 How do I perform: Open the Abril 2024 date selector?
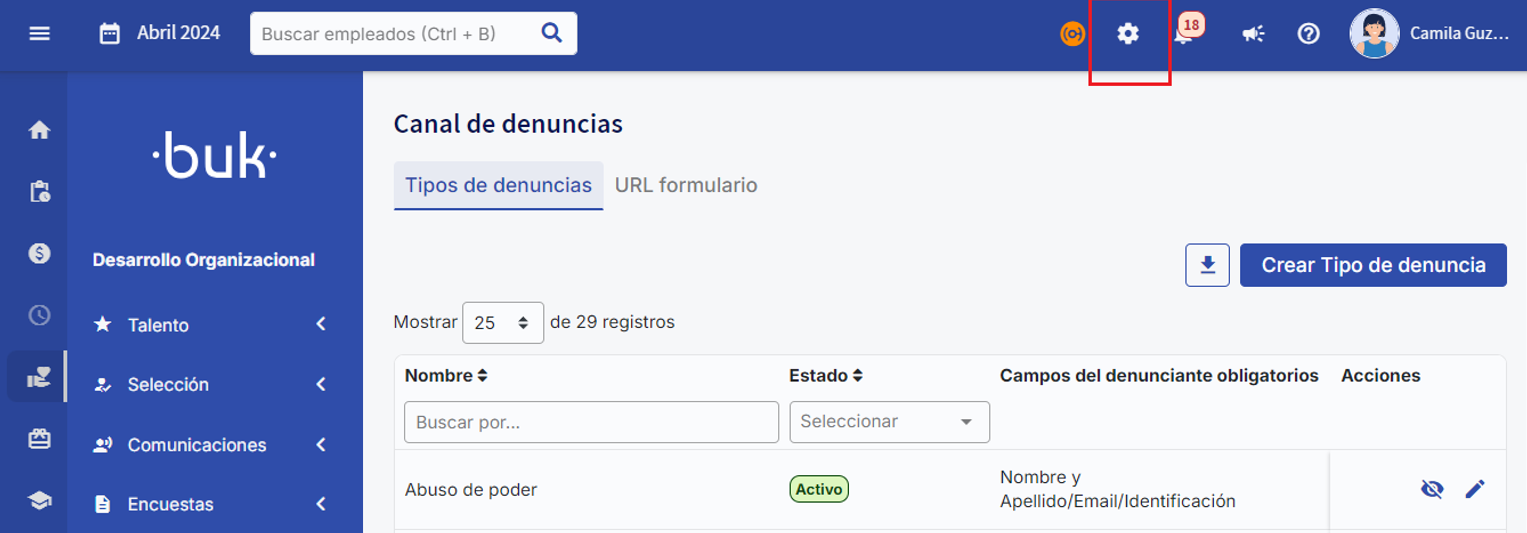(x=160, y=34)
